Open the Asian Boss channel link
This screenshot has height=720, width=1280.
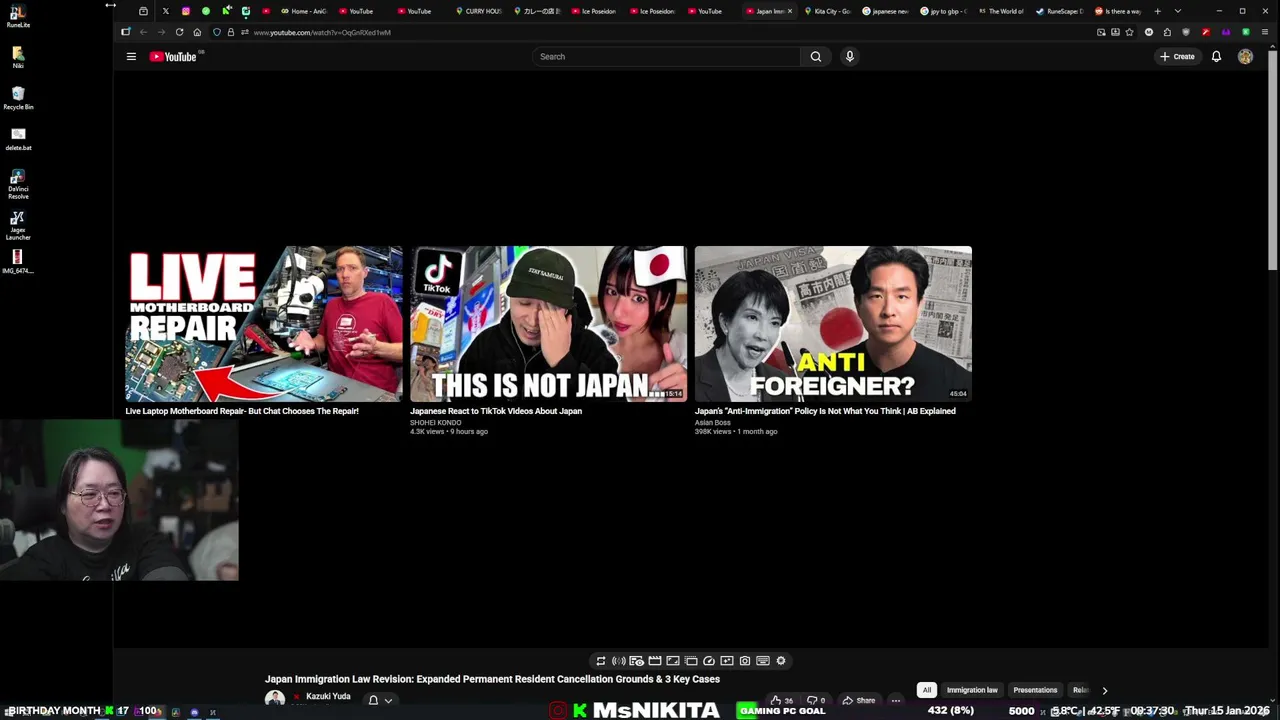coord(713,423)
